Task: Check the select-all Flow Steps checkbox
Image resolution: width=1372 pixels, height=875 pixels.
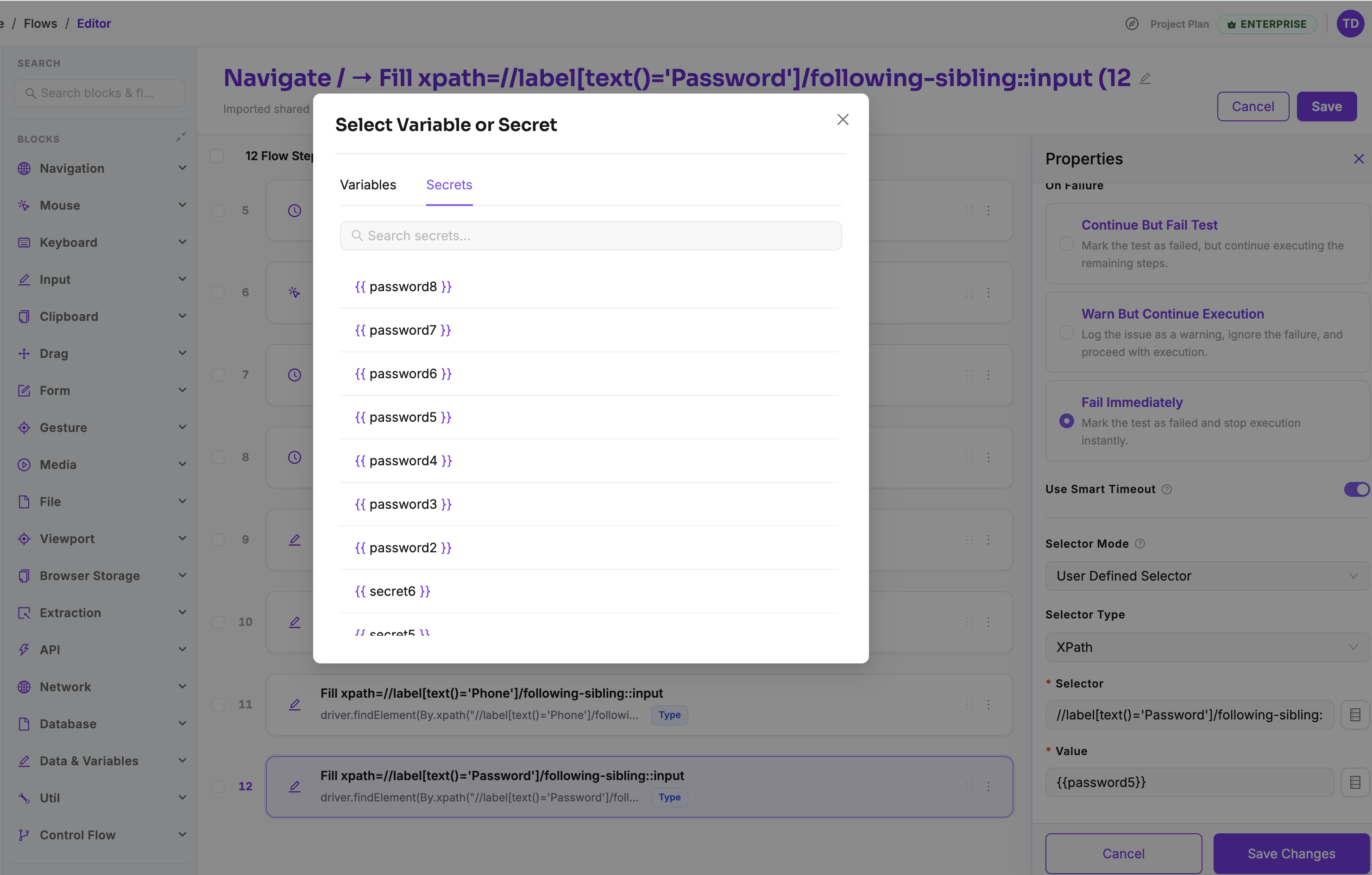Action: tap(217, 156)
